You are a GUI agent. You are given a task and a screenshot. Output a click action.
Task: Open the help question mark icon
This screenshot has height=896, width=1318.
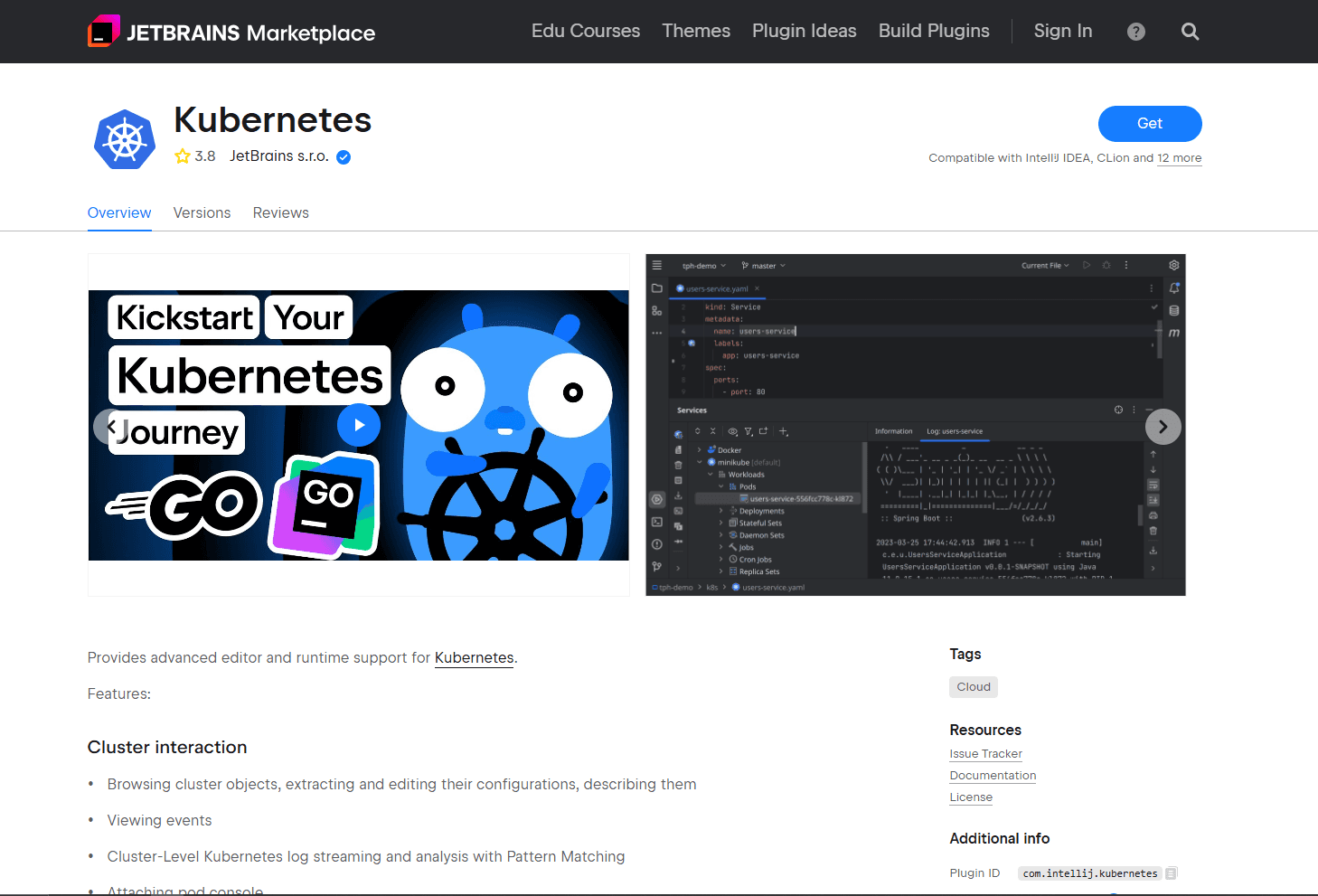(x=1136, y=32)
